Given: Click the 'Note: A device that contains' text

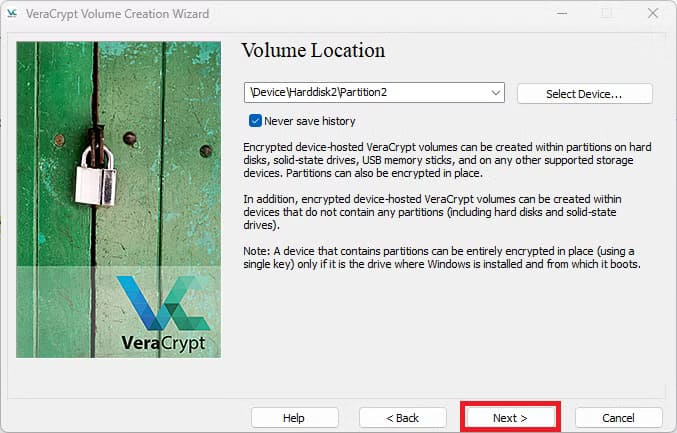Looking at the screenshot, I should (442, 258).
